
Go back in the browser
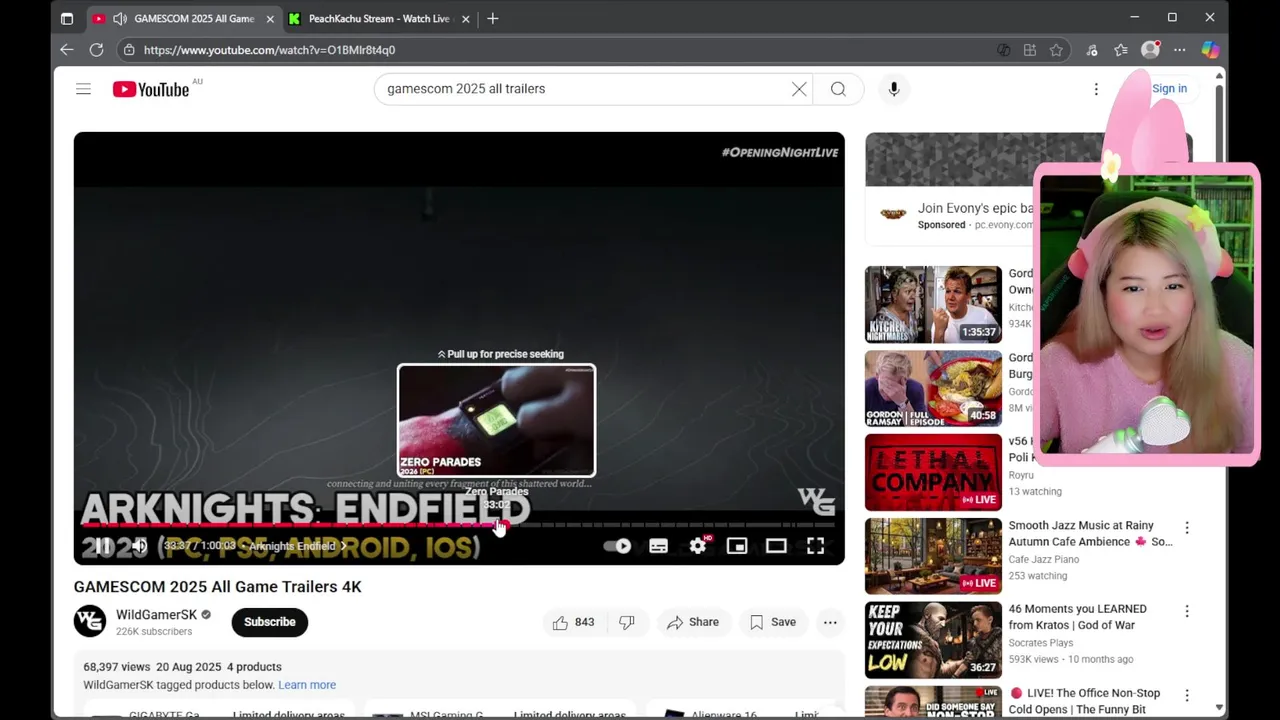click(67, 50)
